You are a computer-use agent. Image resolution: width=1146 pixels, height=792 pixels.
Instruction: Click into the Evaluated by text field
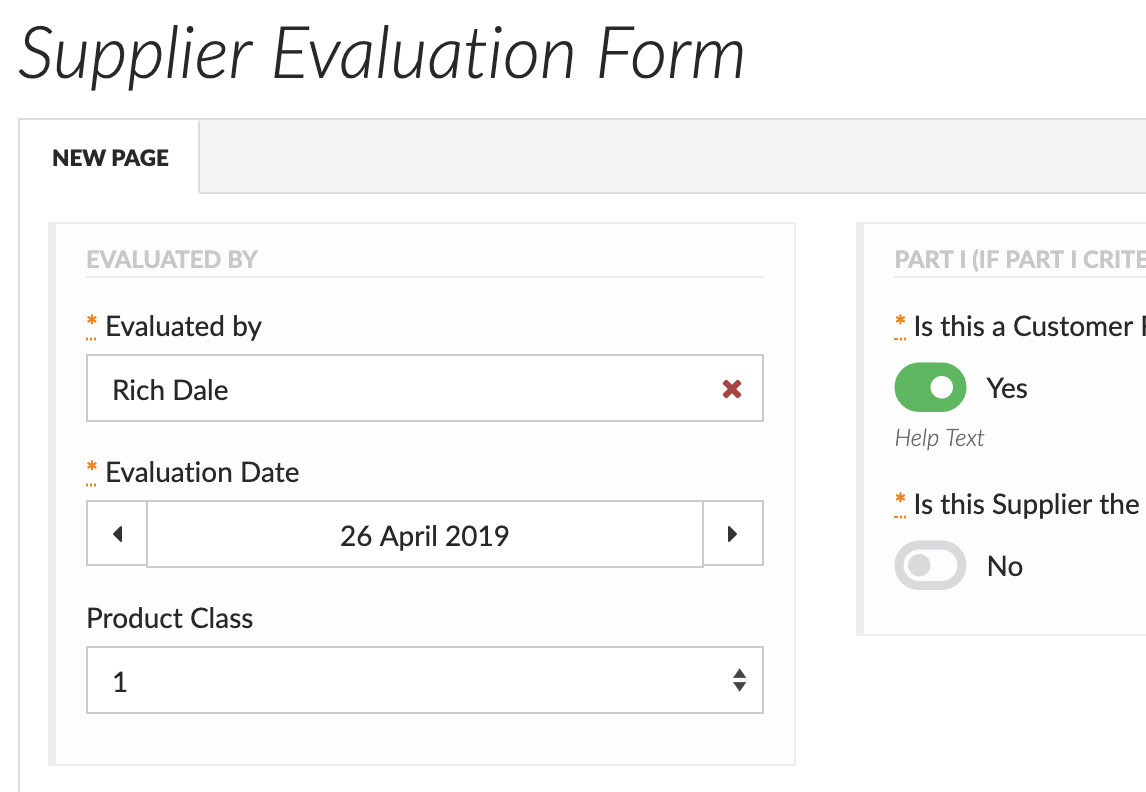tap(400, 389)
